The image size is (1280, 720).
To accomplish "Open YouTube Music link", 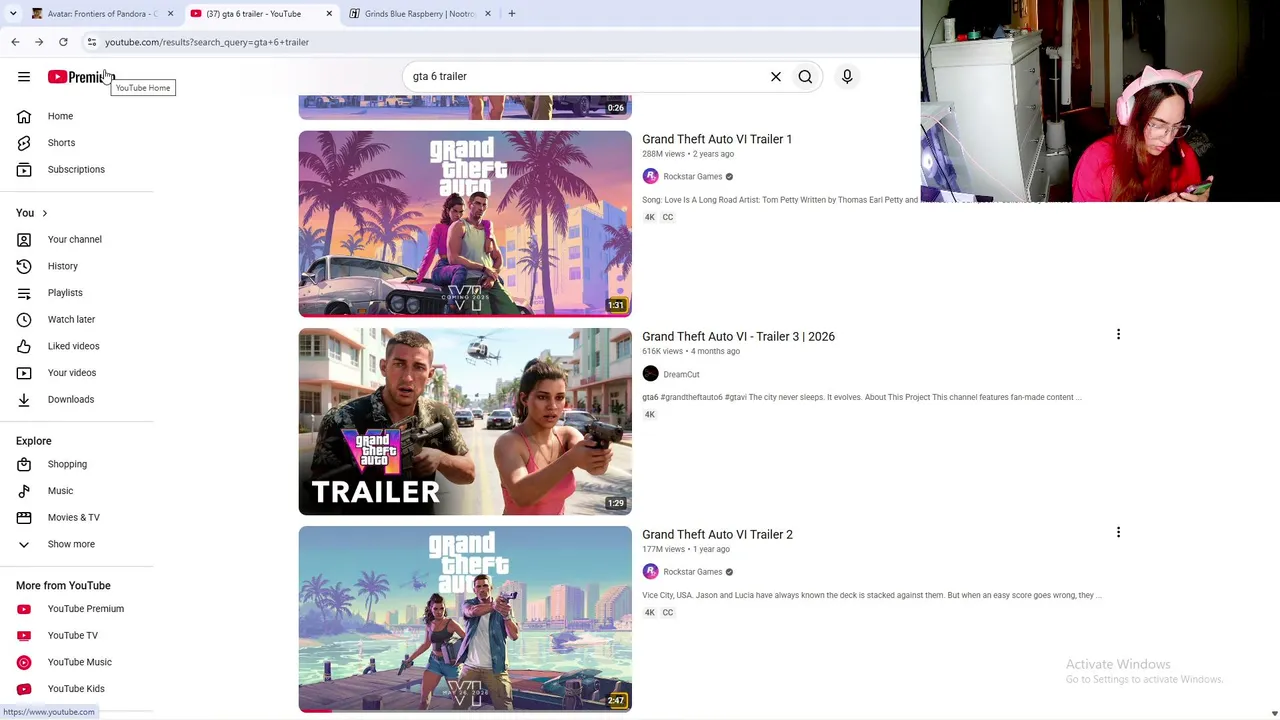I will [80, 662].
